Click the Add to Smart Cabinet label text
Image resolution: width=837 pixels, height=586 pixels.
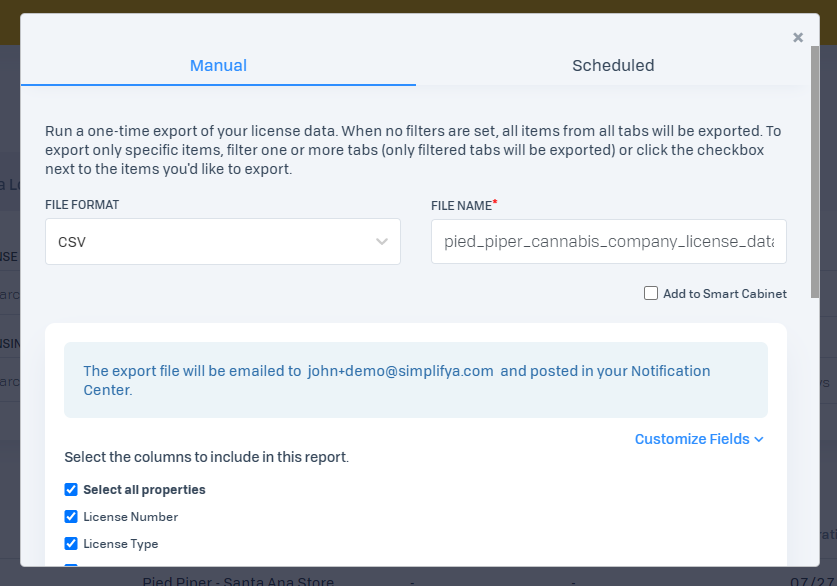point(724,294)
